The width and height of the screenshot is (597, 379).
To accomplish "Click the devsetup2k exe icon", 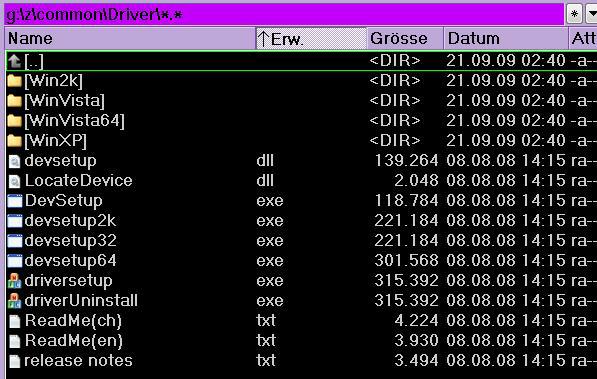I will (x=15, y=221).
